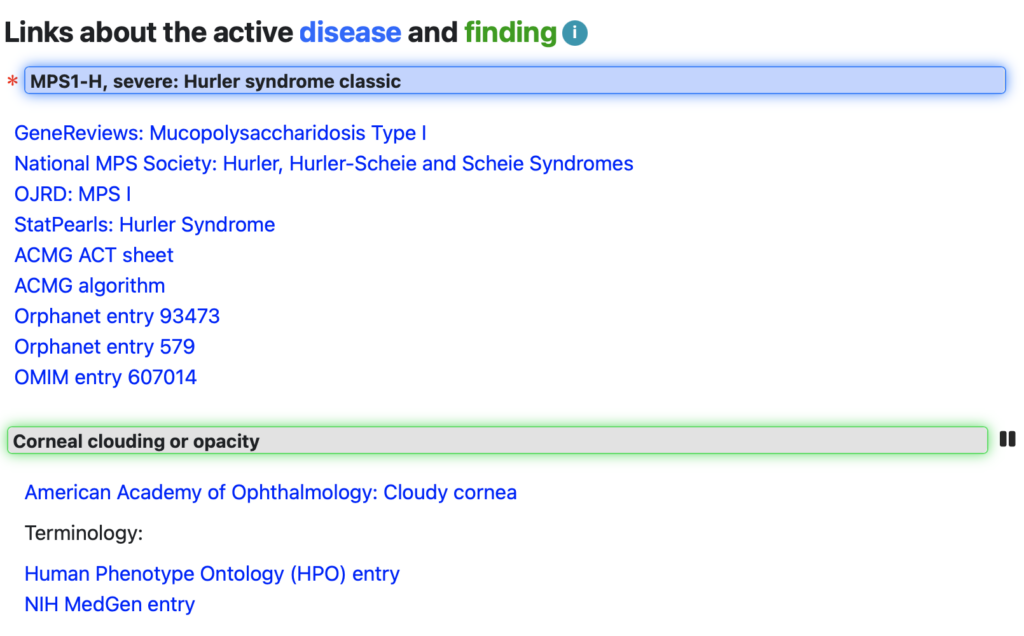
Task: Click the green word 'finding' in heading
Action: coord(510,33)
